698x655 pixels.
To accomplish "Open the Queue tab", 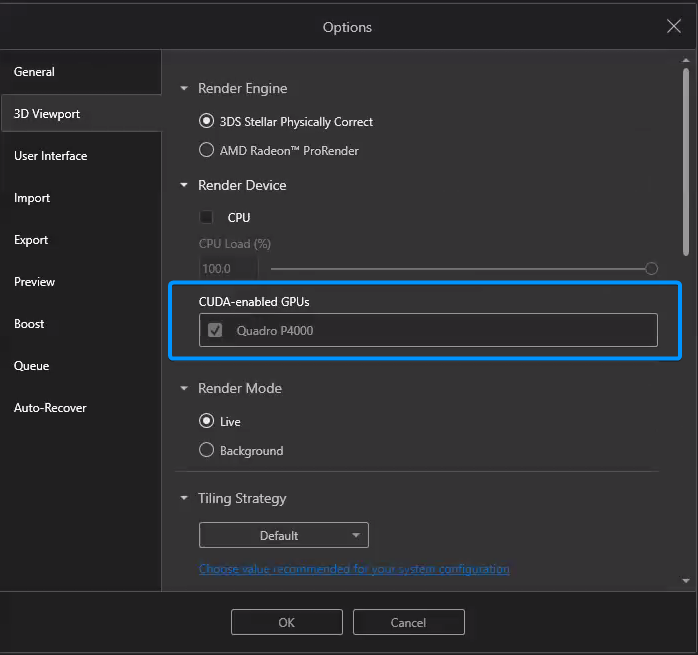I will 31,366.
